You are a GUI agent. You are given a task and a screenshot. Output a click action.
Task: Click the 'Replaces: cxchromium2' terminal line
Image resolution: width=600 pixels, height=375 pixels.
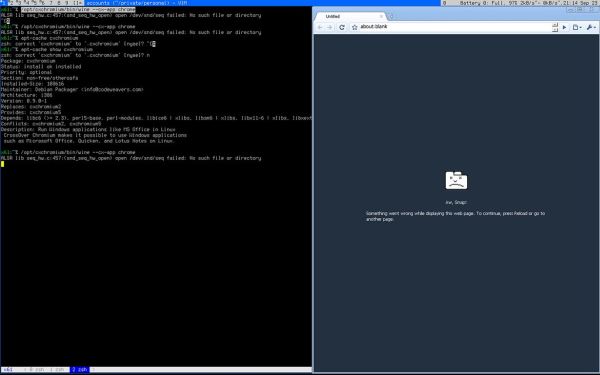tap(31, 107)
